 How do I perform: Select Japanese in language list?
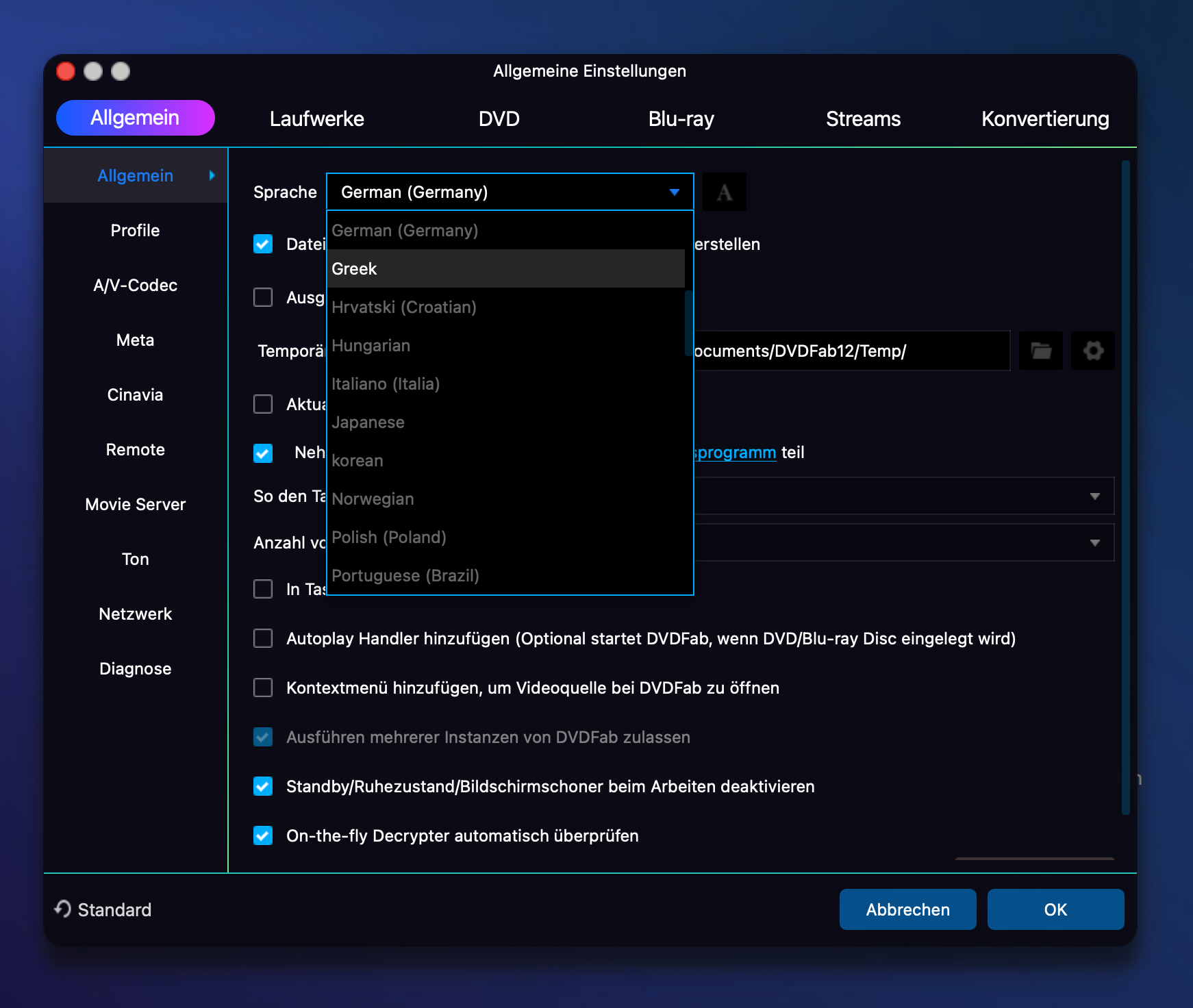click(506, 422)
